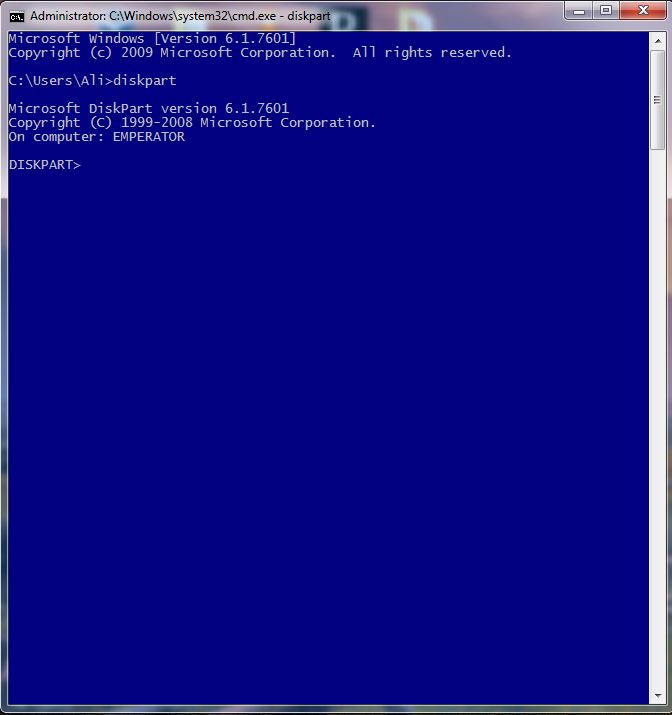The width and height of the screenshot is (672, 715).
Task: Click the 'Microsoft DiskPart version 6.1.7601' line
Action: coord(149,109)
